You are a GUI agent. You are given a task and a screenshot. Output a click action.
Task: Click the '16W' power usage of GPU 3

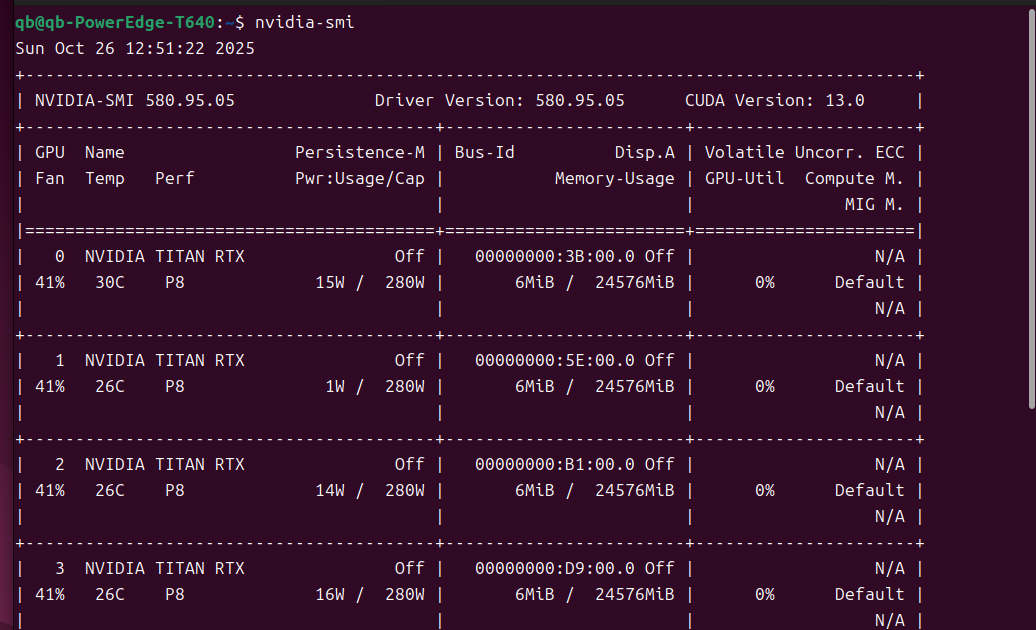point(330,594)
